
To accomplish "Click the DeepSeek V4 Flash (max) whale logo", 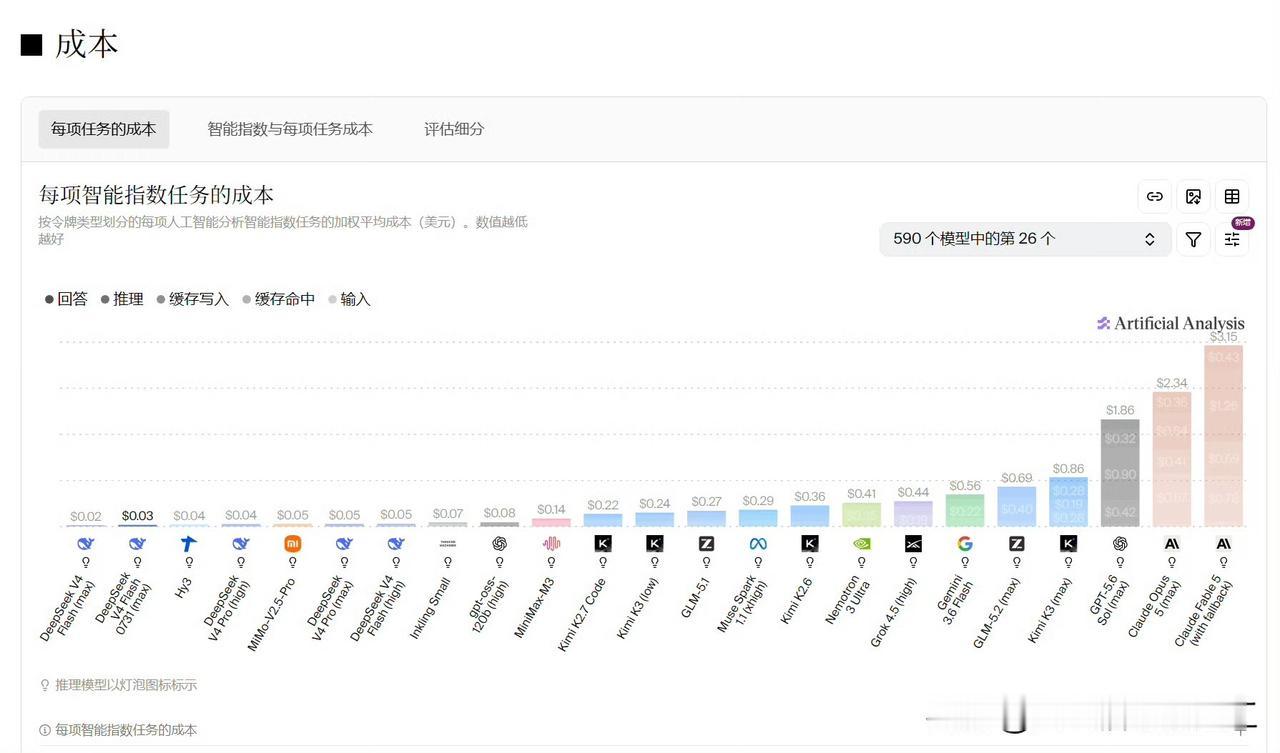I will (86, 544).
